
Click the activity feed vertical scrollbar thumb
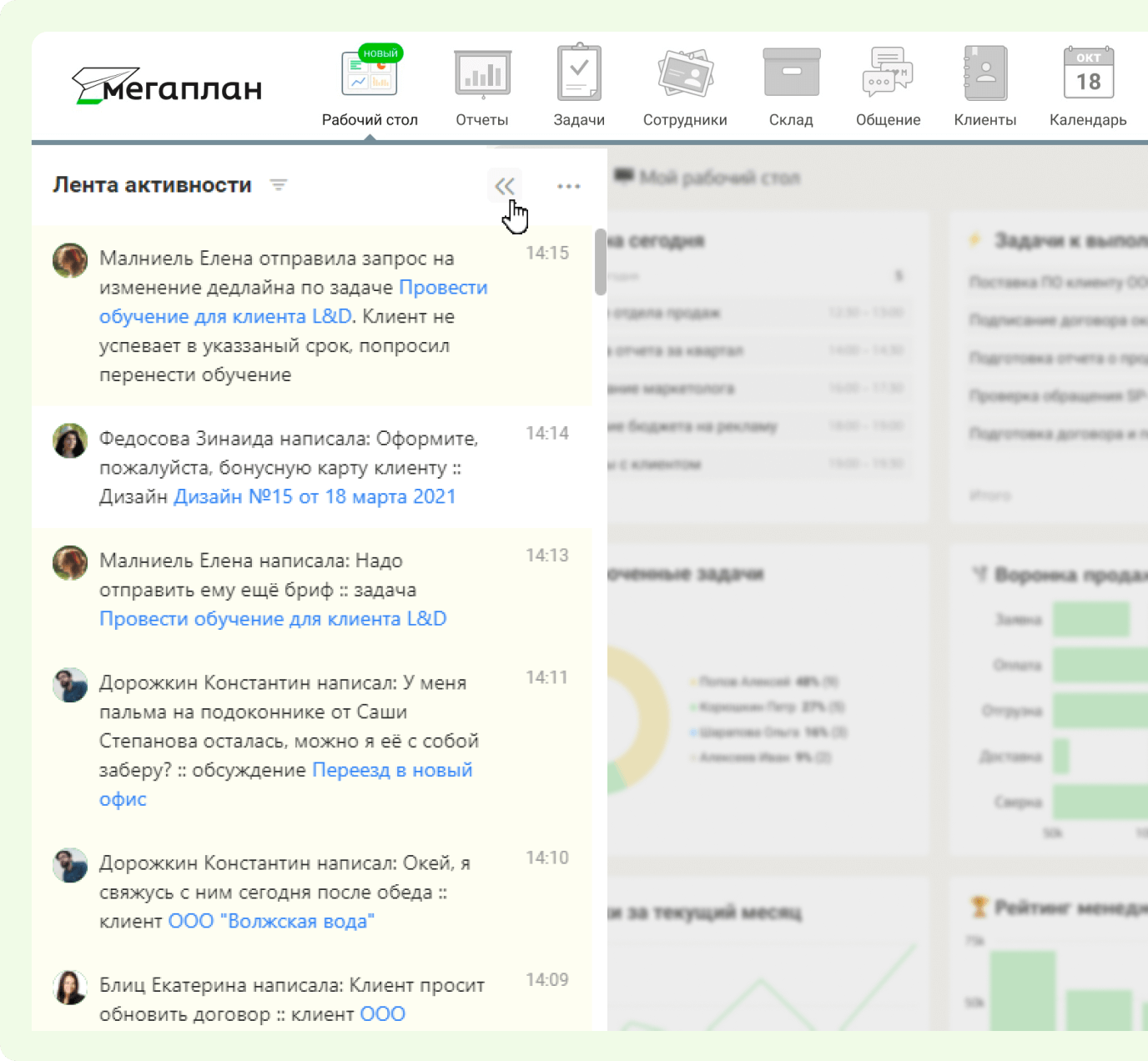coord(600,262)
